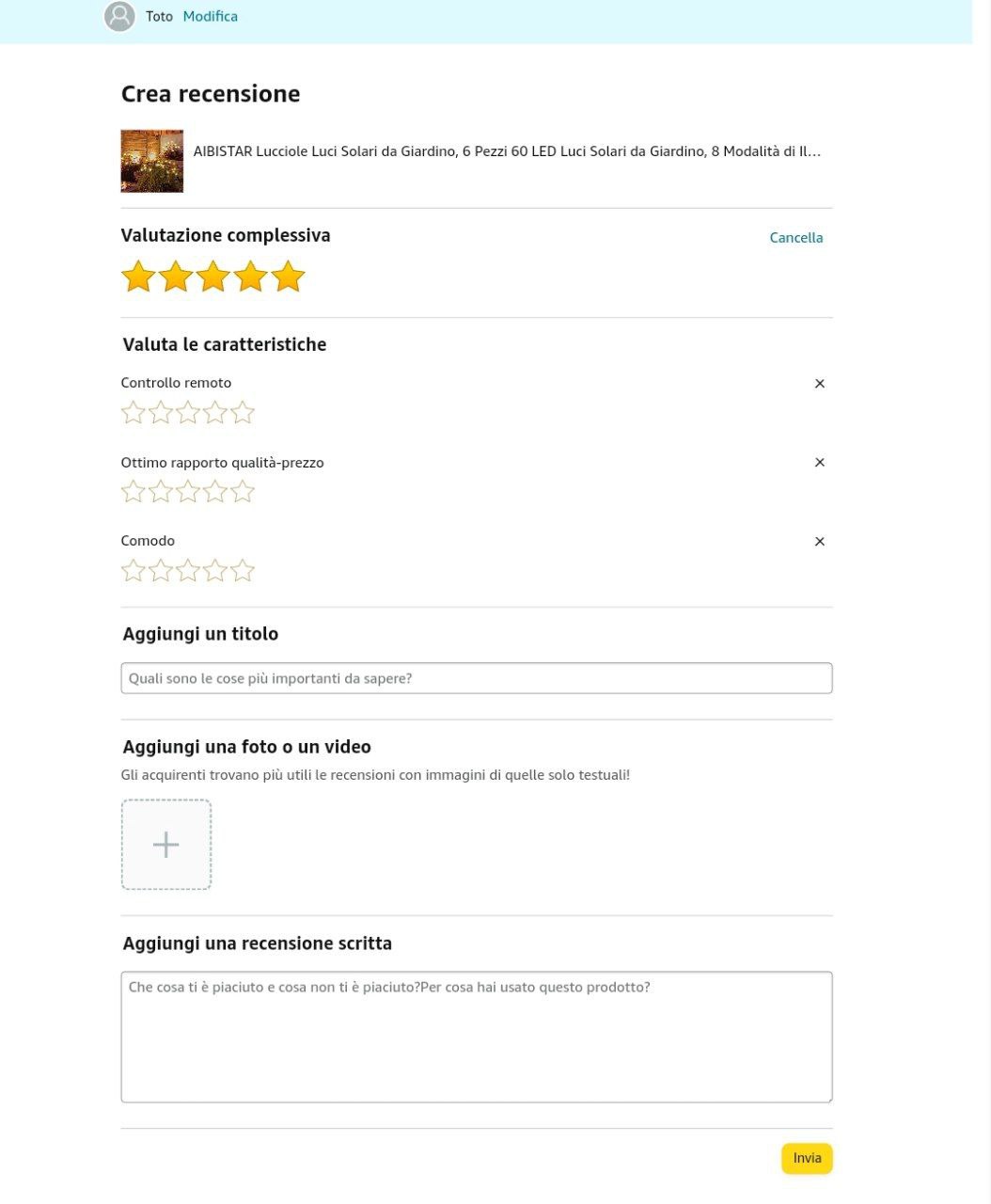Image resolution: width=991 pixels, height=1204 pixels.
Task: Give Ottimo rapporto qualità-prezzo three stars
Action: pos(188,491)
